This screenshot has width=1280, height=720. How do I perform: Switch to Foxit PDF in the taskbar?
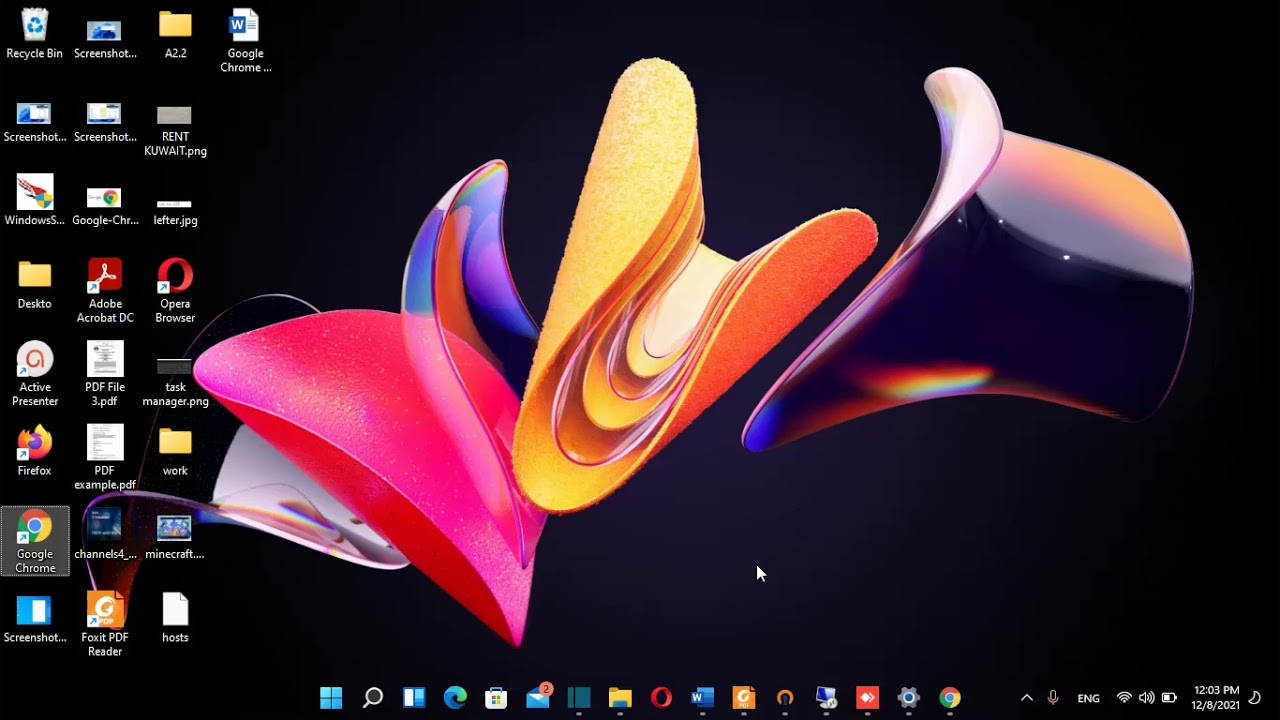744,697
